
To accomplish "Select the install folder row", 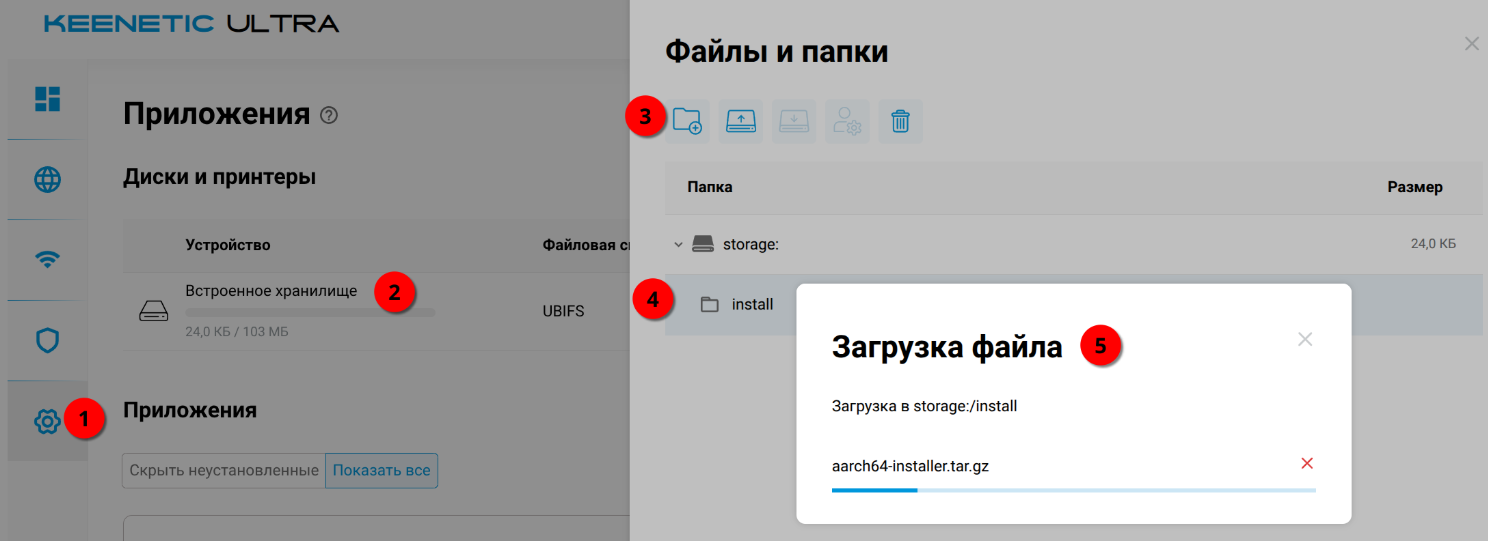I will point(752,304).
